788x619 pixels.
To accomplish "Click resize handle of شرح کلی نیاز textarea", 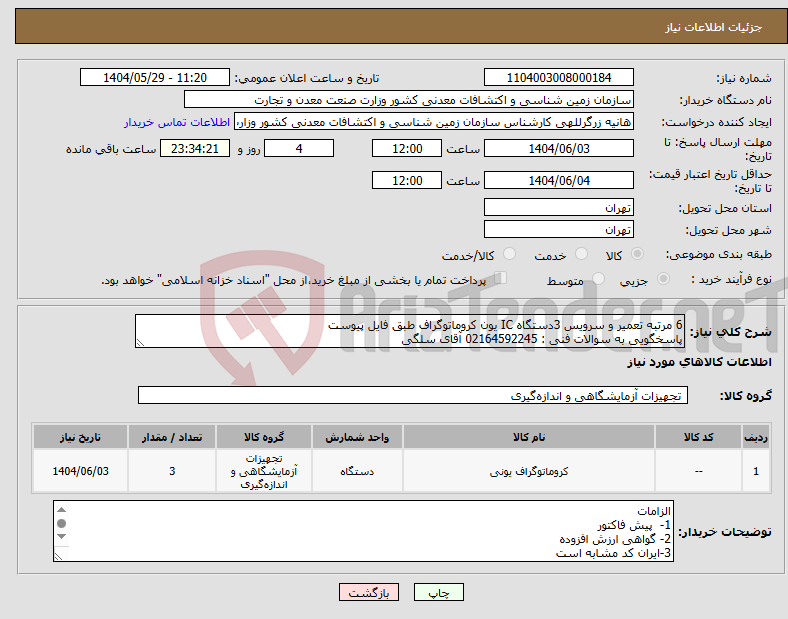I will click(x=140, y=342).
